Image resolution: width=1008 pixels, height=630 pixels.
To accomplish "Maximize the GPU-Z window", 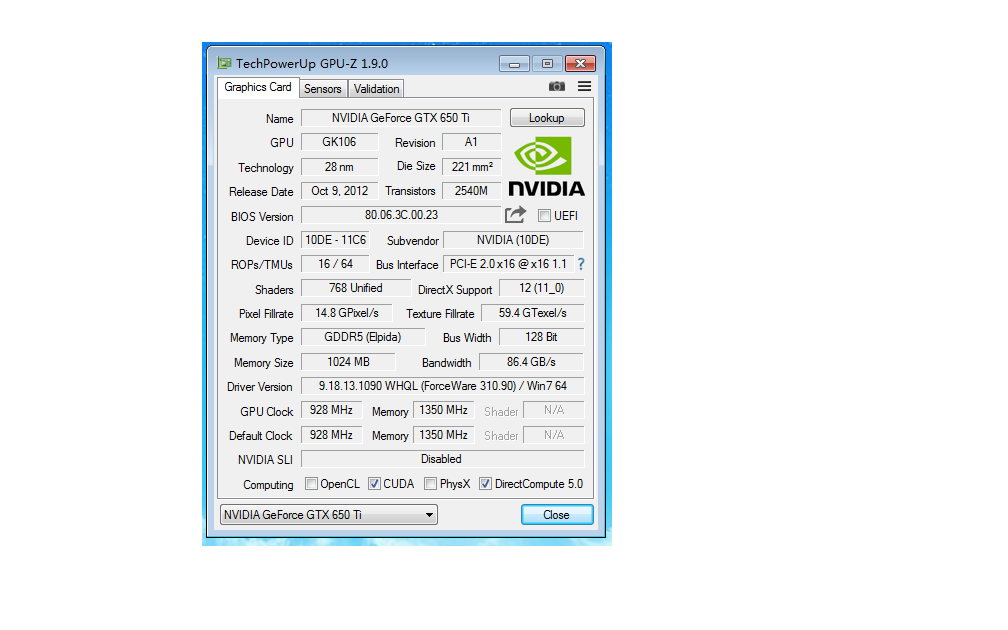I will point(547,64).
